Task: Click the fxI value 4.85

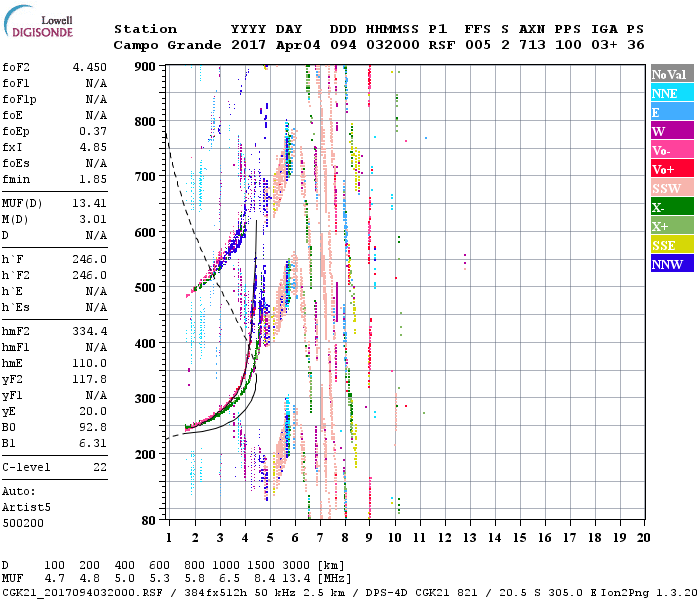Action: [x=93, y=147]
